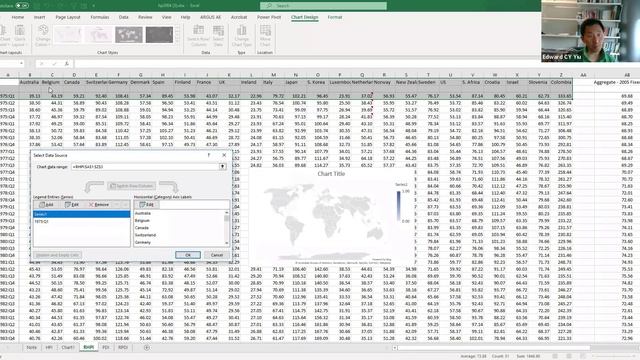The width and height of the screenshot is (640, 360).
Task: Close the Select Data Source dialog
Action: (x=224, y=155)
